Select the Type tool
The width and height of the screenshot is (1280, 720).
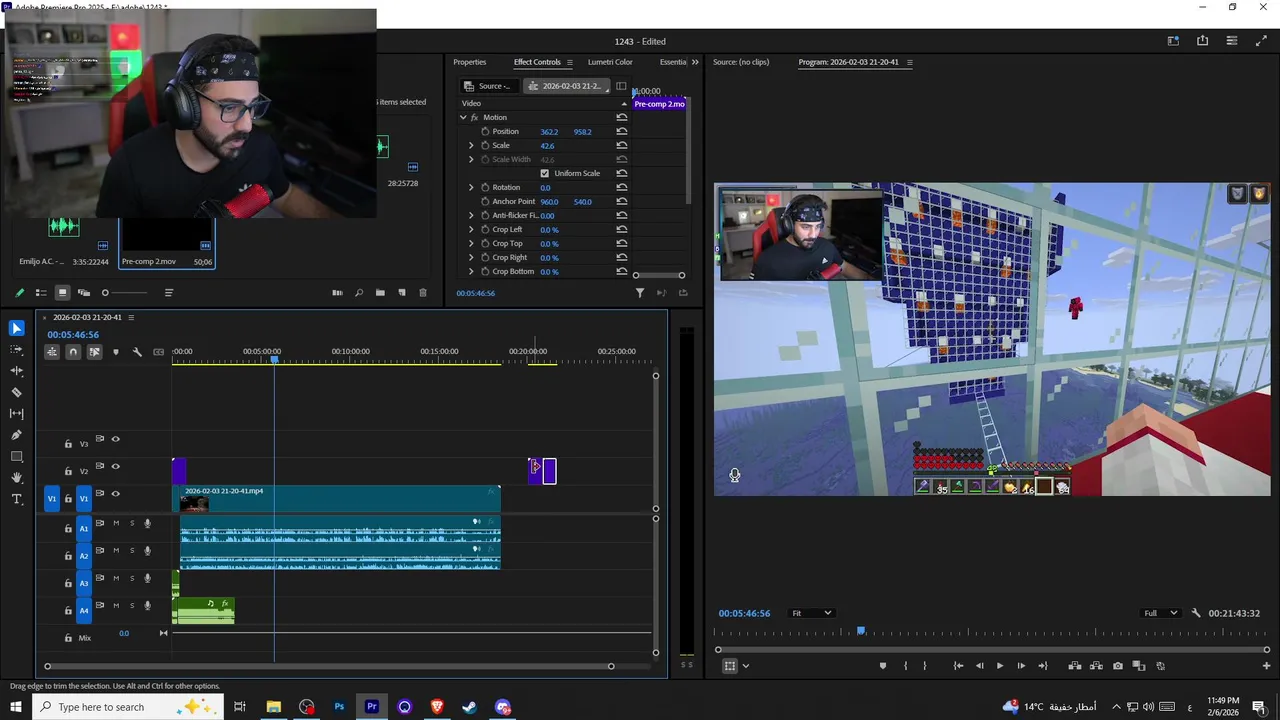(x=16, y=499)
